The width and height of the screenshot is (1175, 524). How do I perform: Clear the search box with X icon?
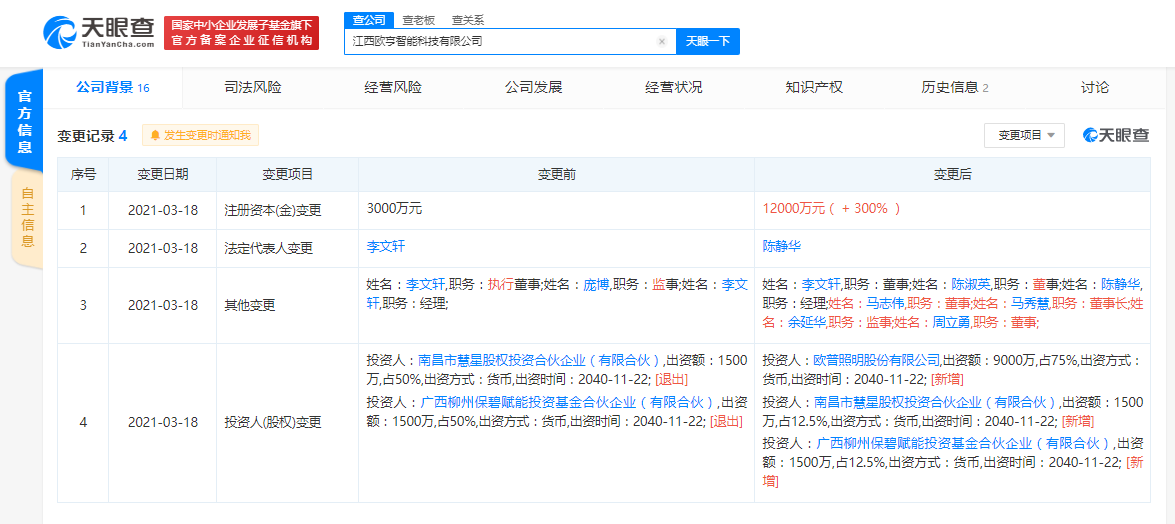(x=661, y=42)
